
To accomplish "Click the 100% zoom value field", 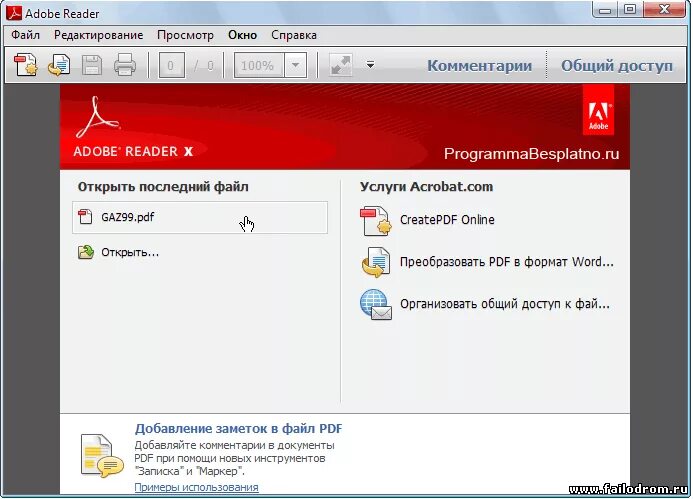I will [x=259, y=65].
